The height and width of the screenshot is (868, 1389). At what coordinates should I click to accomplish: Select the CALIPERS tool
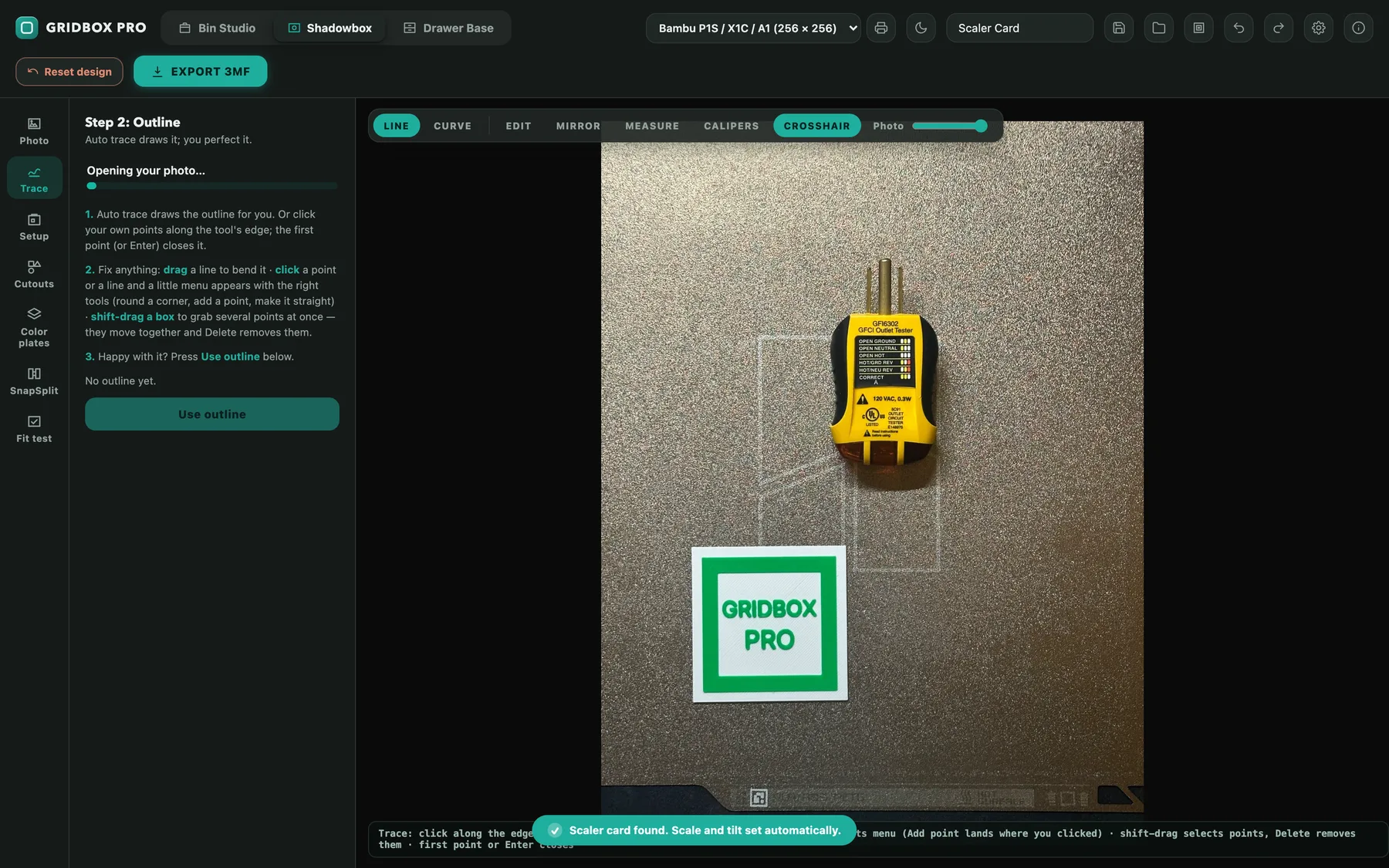pos(732,126)
